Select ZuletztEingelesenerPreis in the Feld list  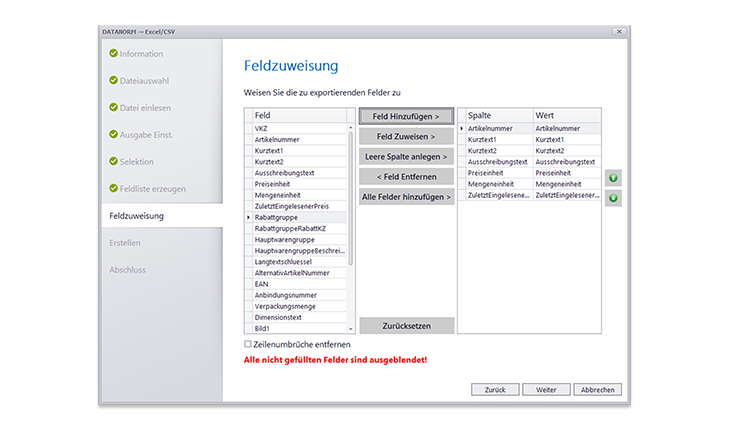point(299,206)
